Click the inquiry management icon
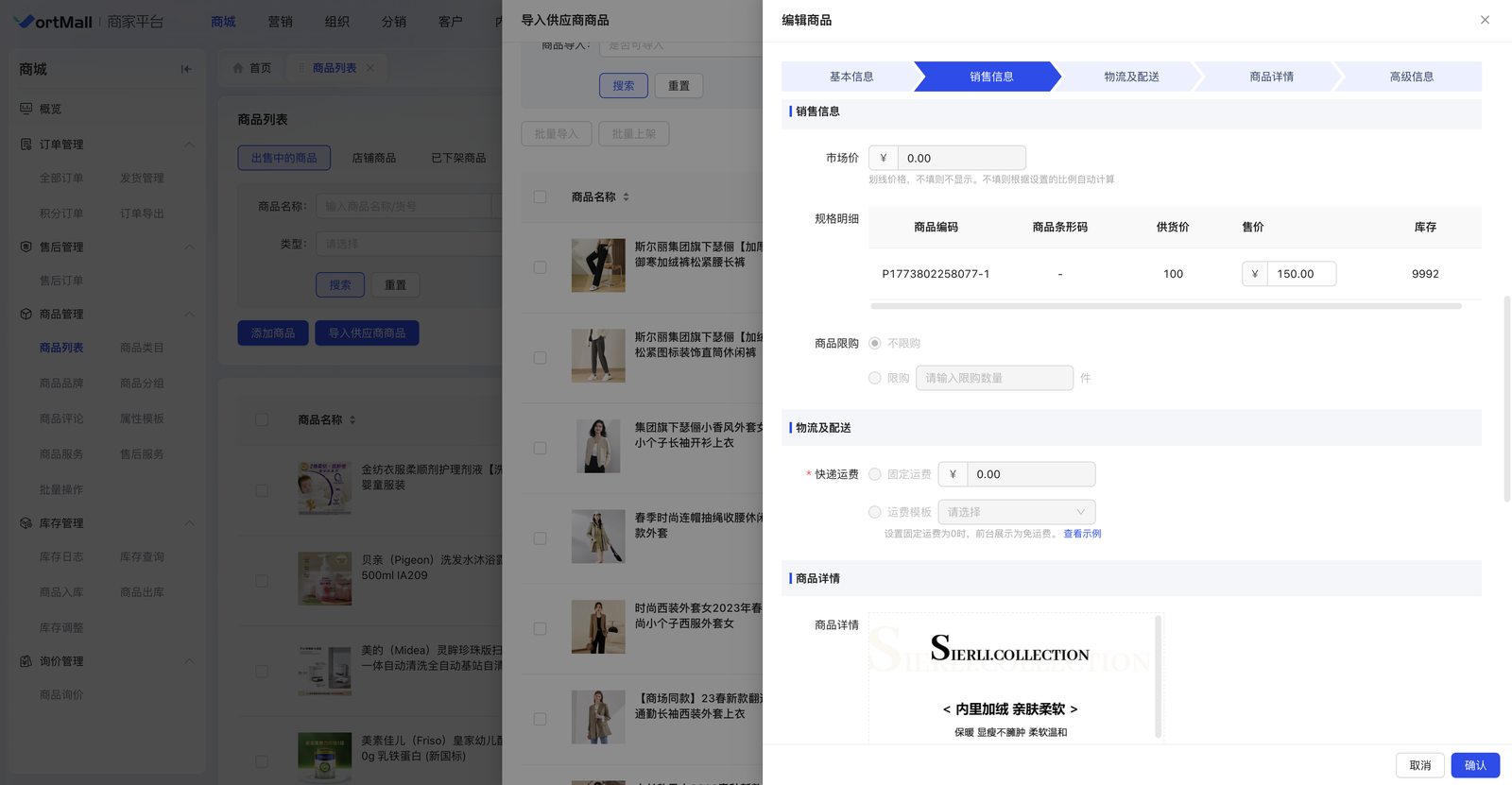The height and width of the screenshot is (785, 1512). click(x=26, y=661)
